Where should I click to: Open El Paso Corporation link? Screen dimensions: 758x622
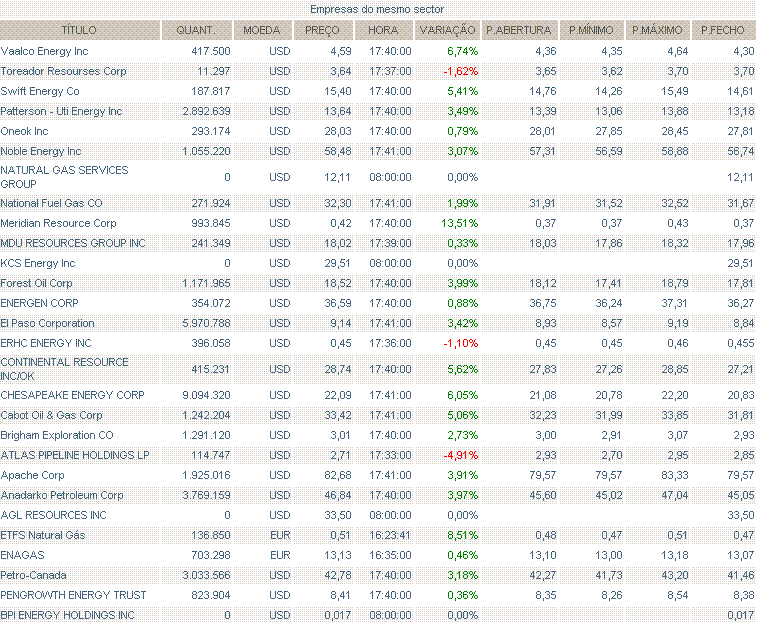point(47,323)
